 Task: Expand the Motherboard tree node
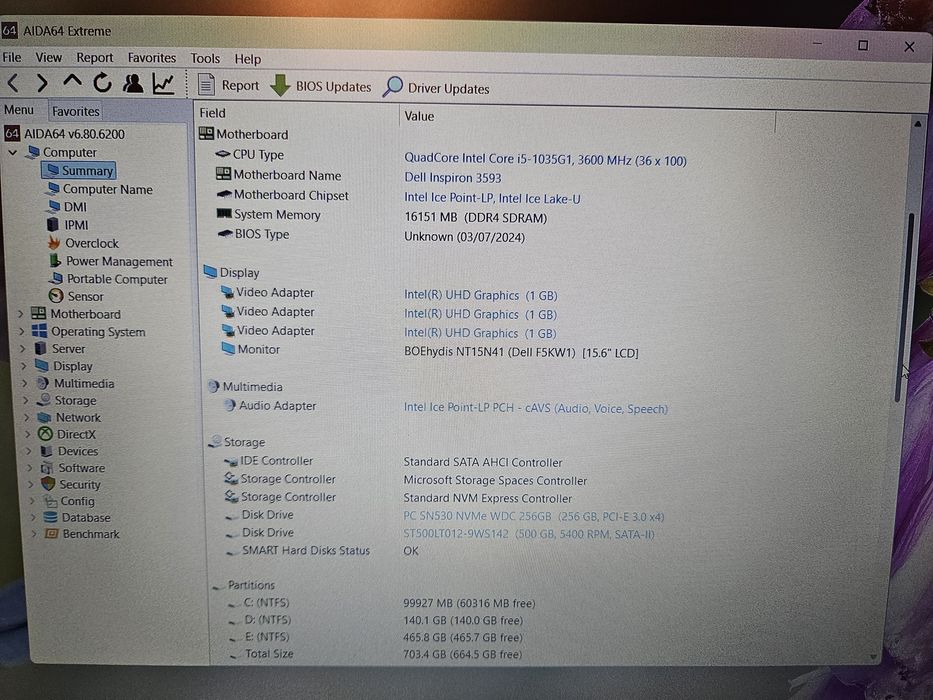tap(21, 313)
